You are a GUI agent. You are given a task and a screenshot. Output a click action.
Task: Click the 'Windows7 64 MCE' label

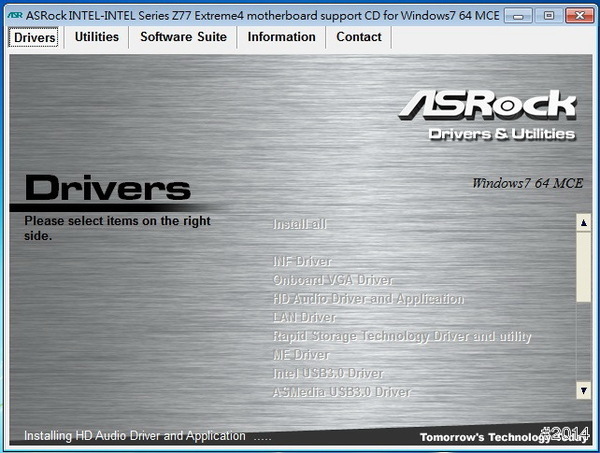pyautogui.click(x=527, y=183)
